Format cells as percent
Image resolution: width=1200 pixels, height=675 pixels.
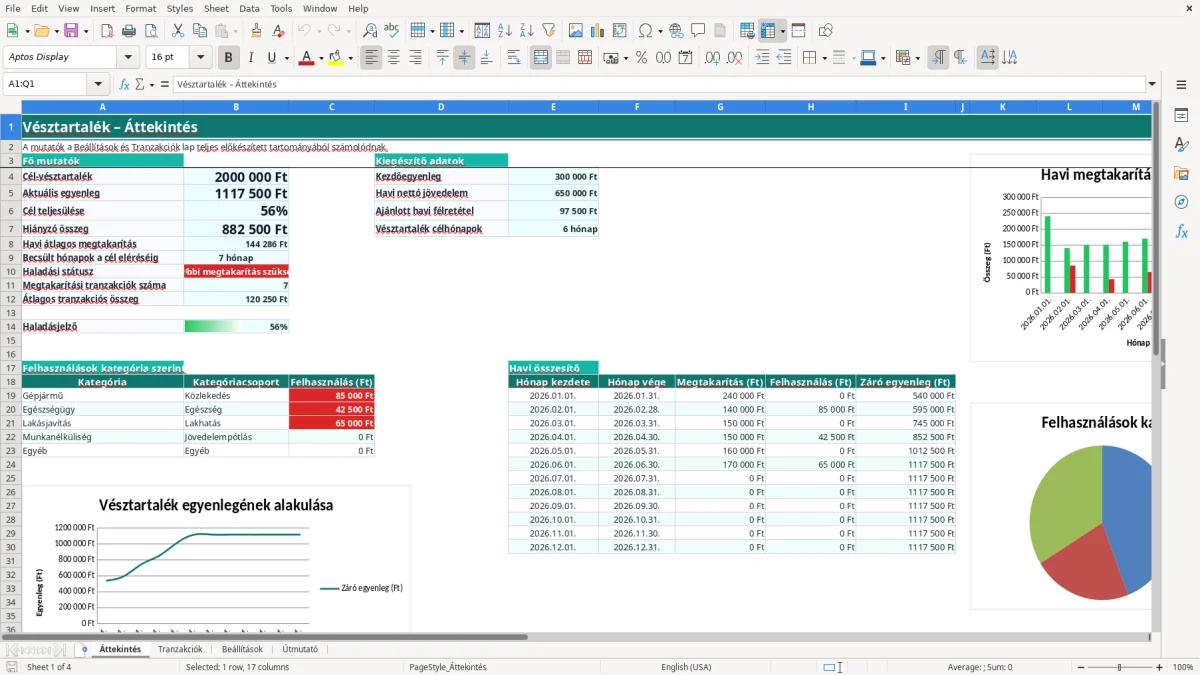(x=641, y=58)
